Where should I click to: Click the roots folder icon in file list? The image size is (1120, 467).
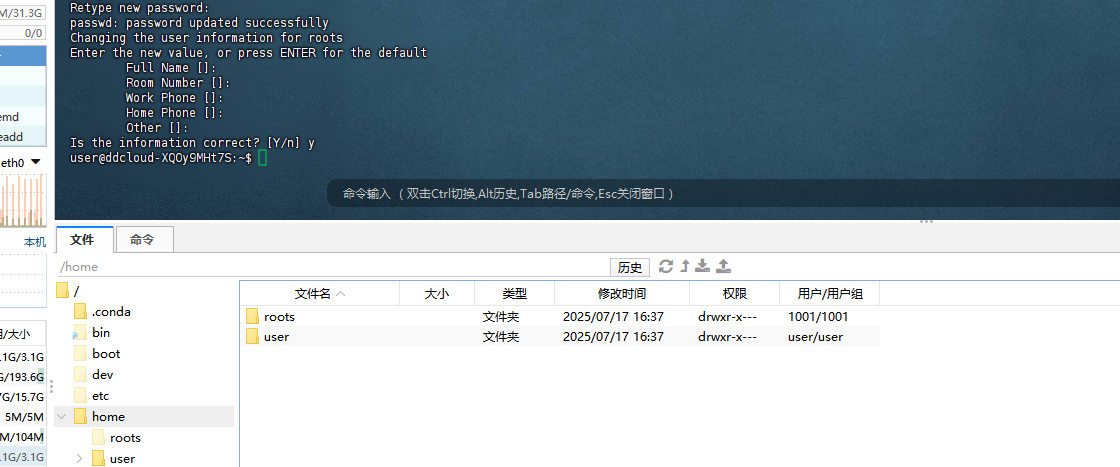click(x=252, y=316)
